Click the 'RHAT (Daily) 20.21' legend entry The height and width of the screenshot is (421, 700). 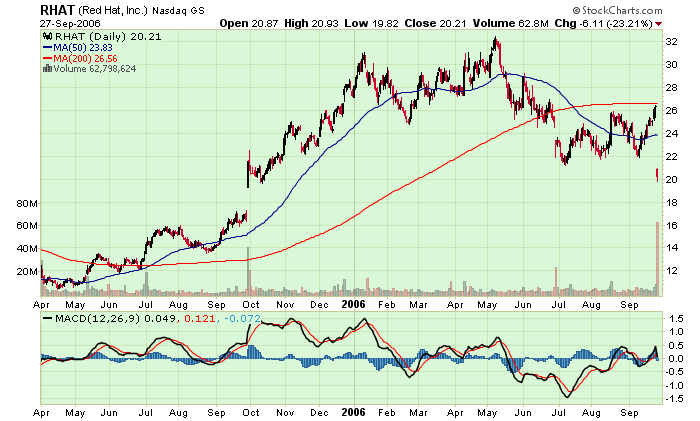pos(108,37)
